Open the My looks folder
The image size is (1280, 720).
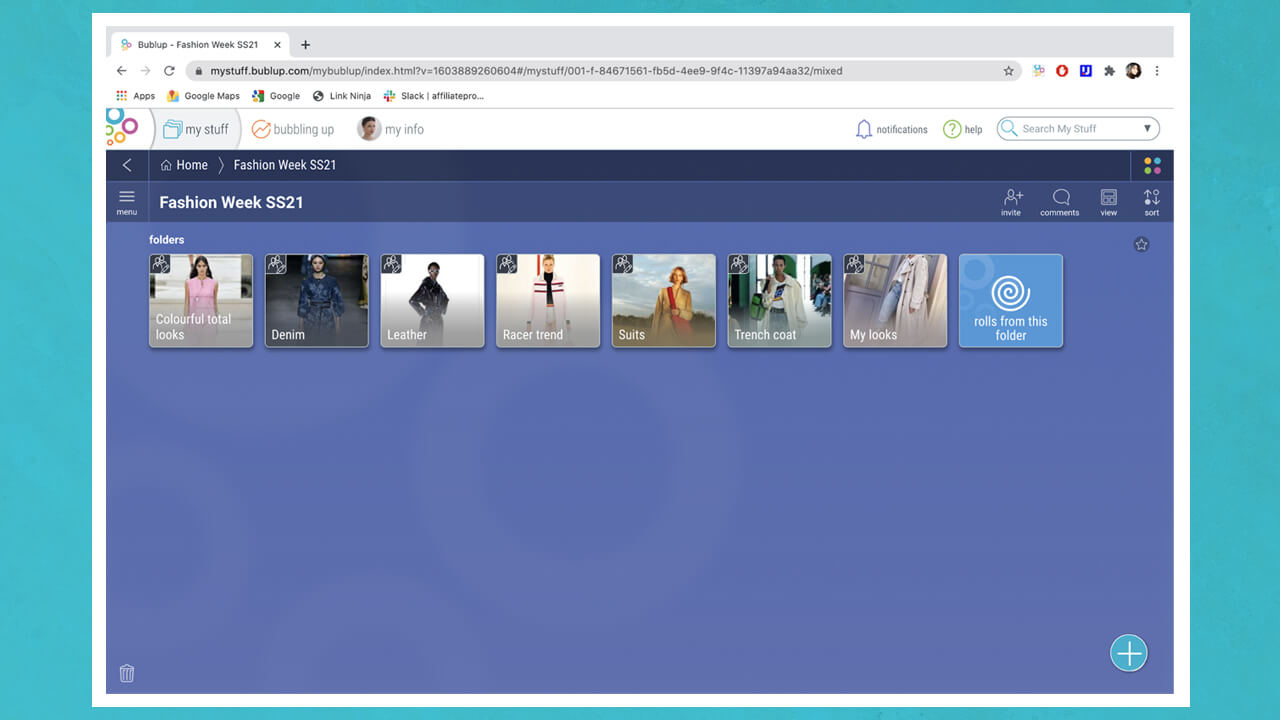click(x=895, y=301)
